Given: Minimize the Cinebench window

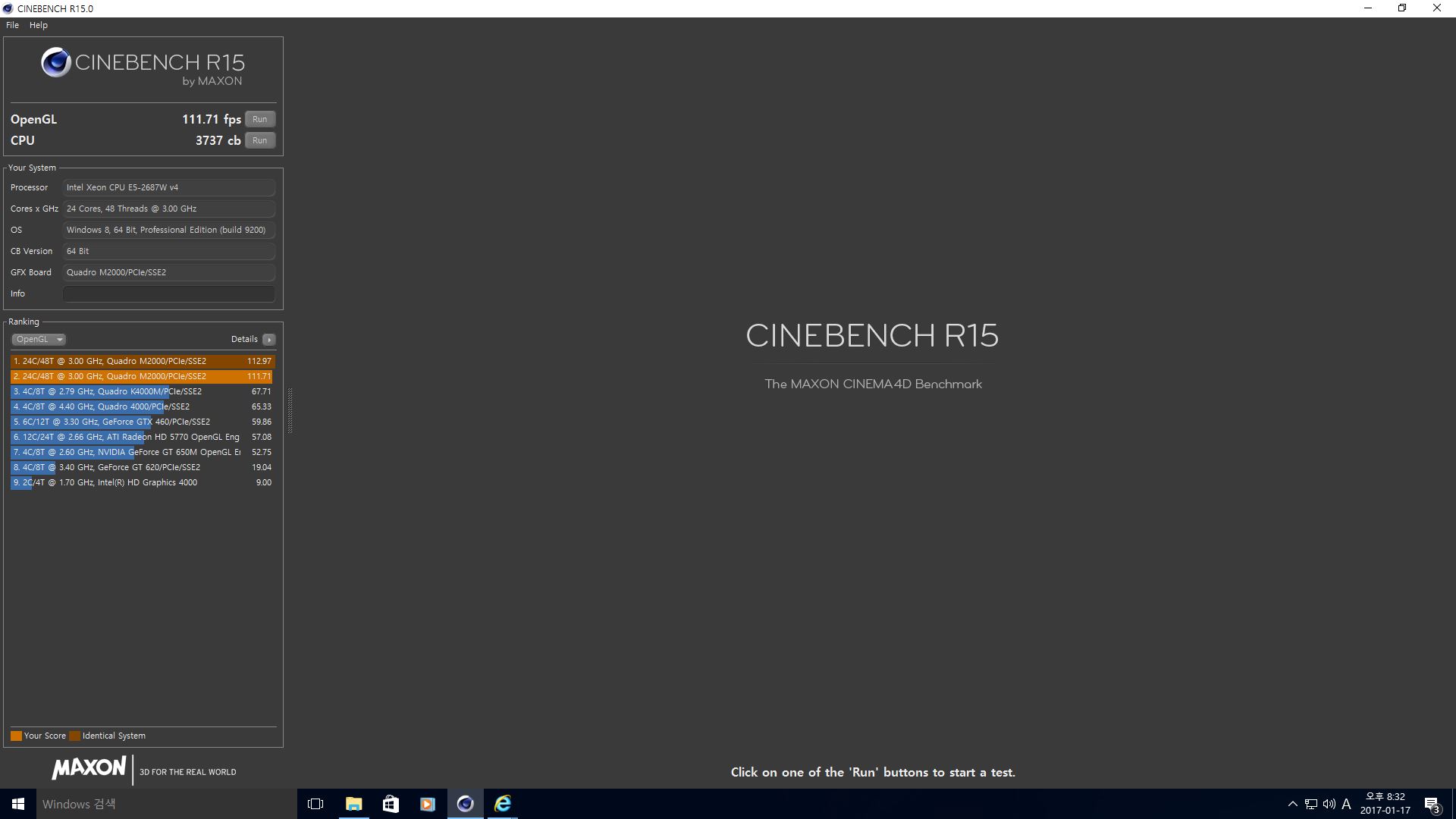Looking at the screenshot, I should pos(1368,8).
